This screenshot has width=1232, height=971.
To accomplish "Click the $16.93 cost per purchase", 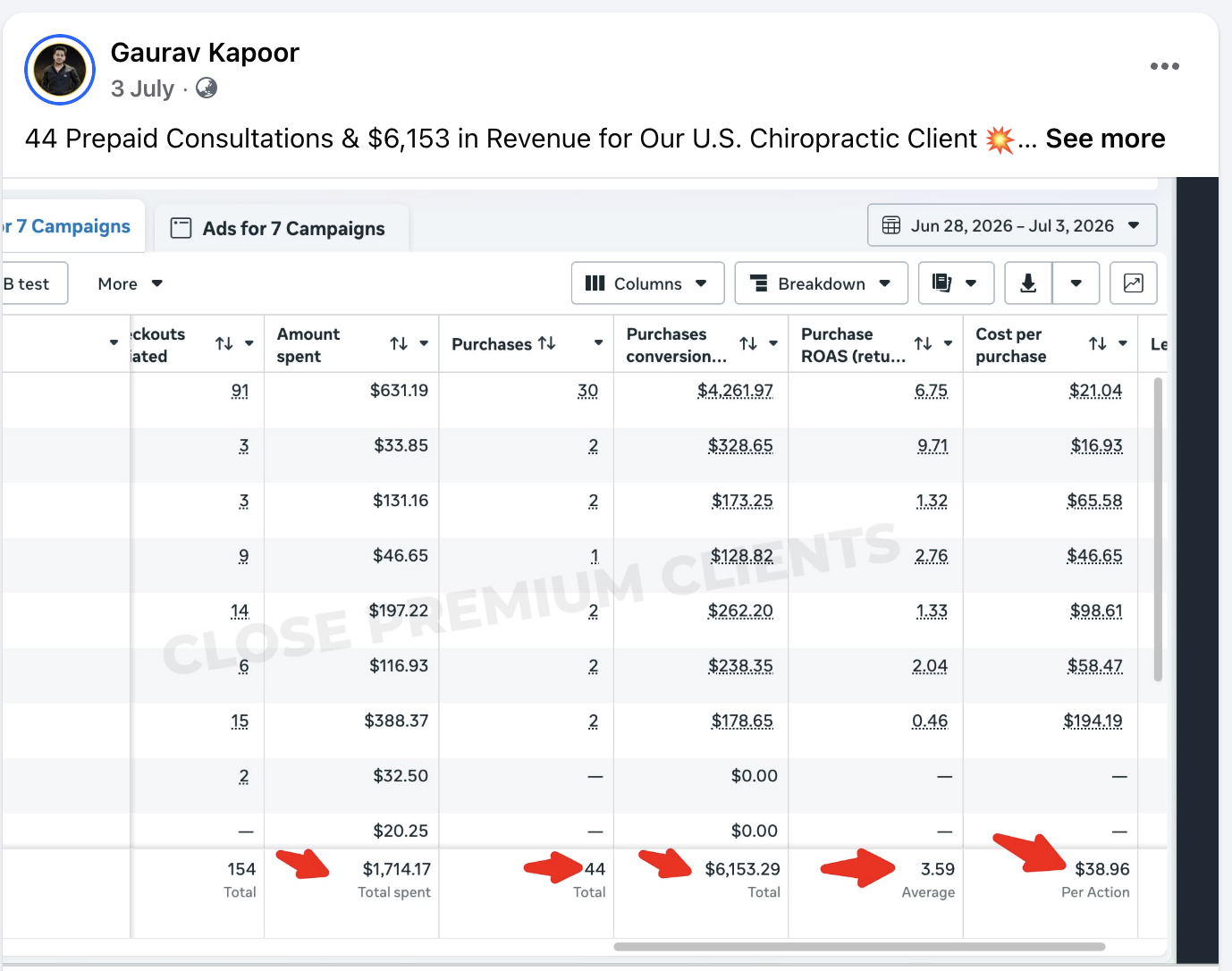I will pos(1096,445).
